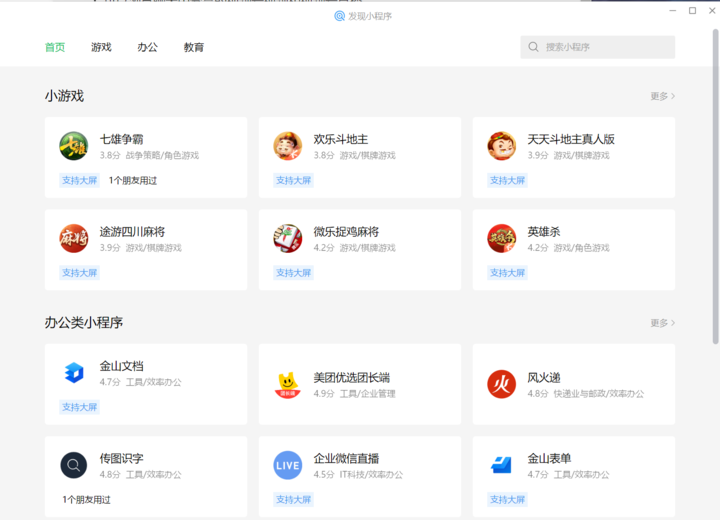Open the 传图识字 magnifier icon
The width and height of the screenshot is (720, 520).
[73, 465]
